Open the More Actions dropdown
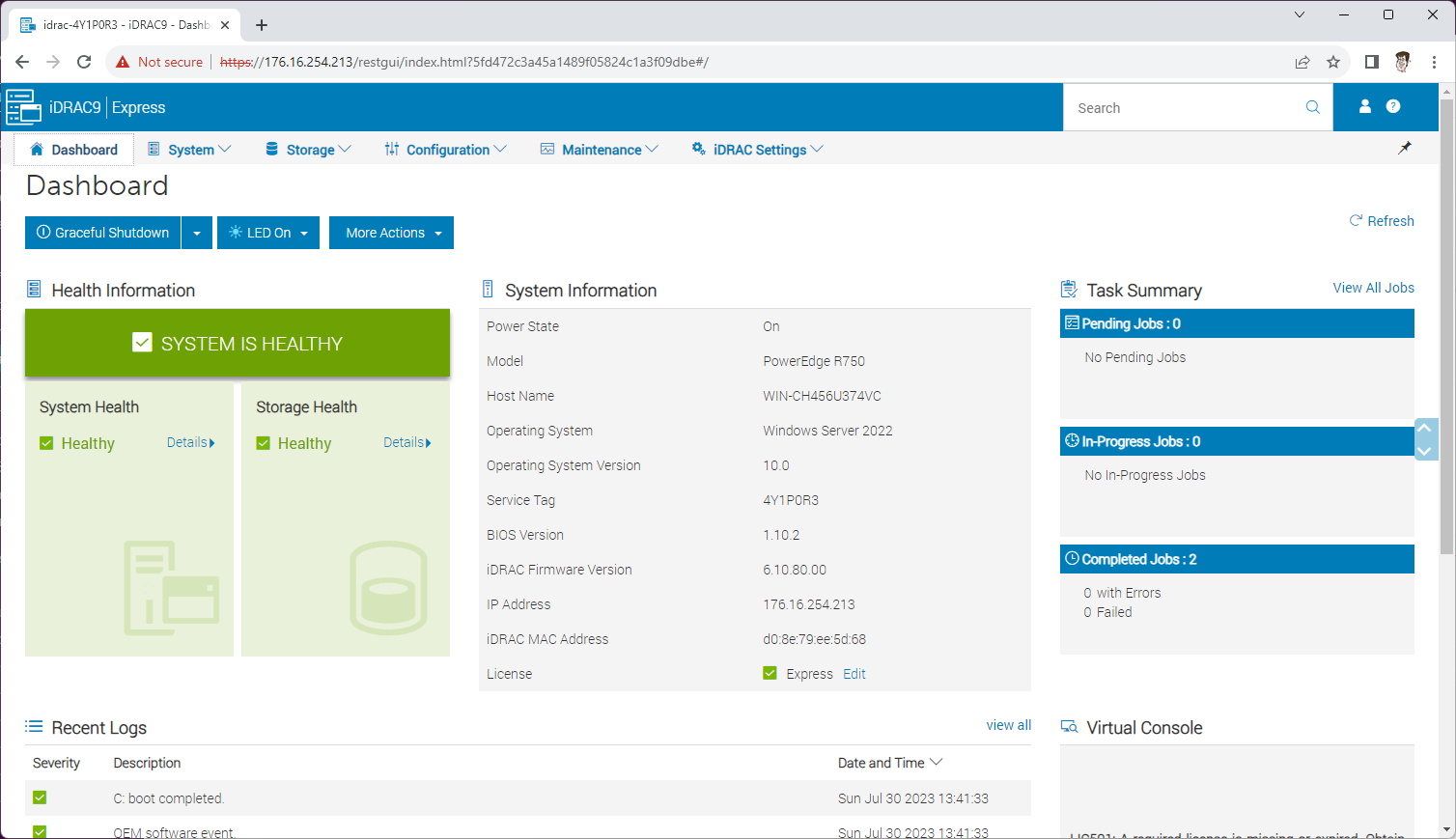 coord(391,233)
